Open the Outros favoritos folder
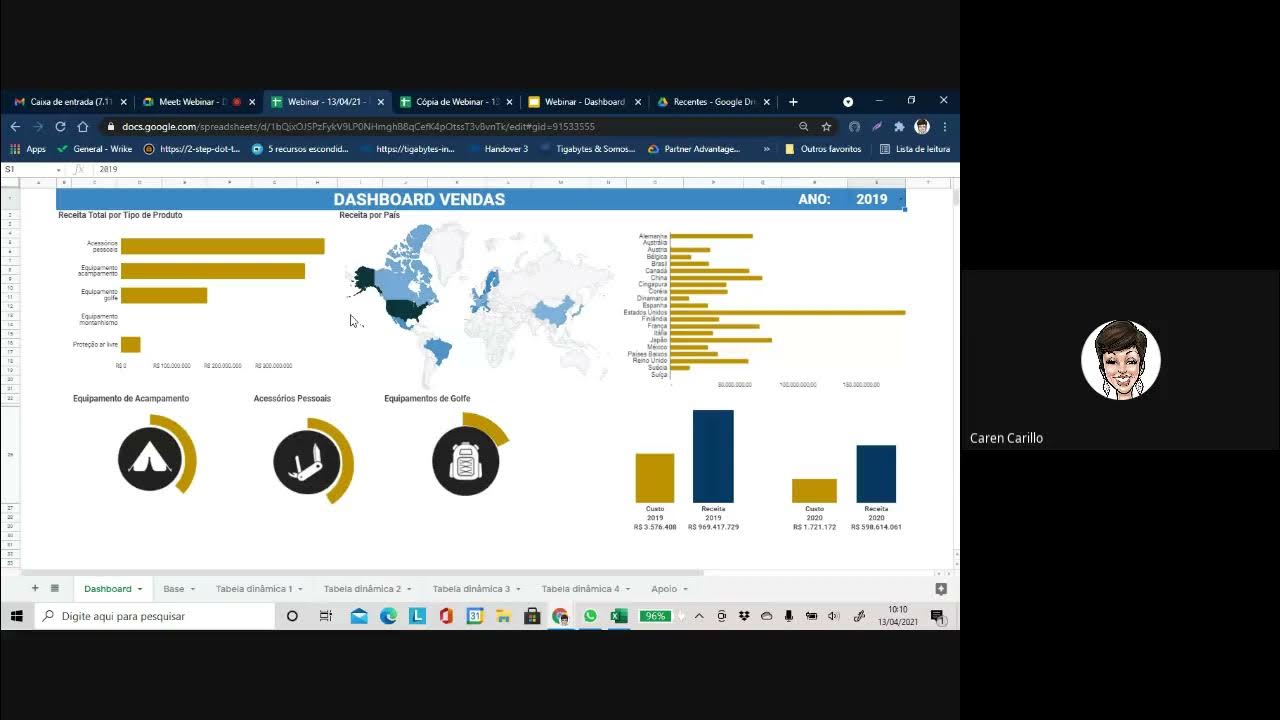This screenshot has width=1280, height=720. [823, 149]
